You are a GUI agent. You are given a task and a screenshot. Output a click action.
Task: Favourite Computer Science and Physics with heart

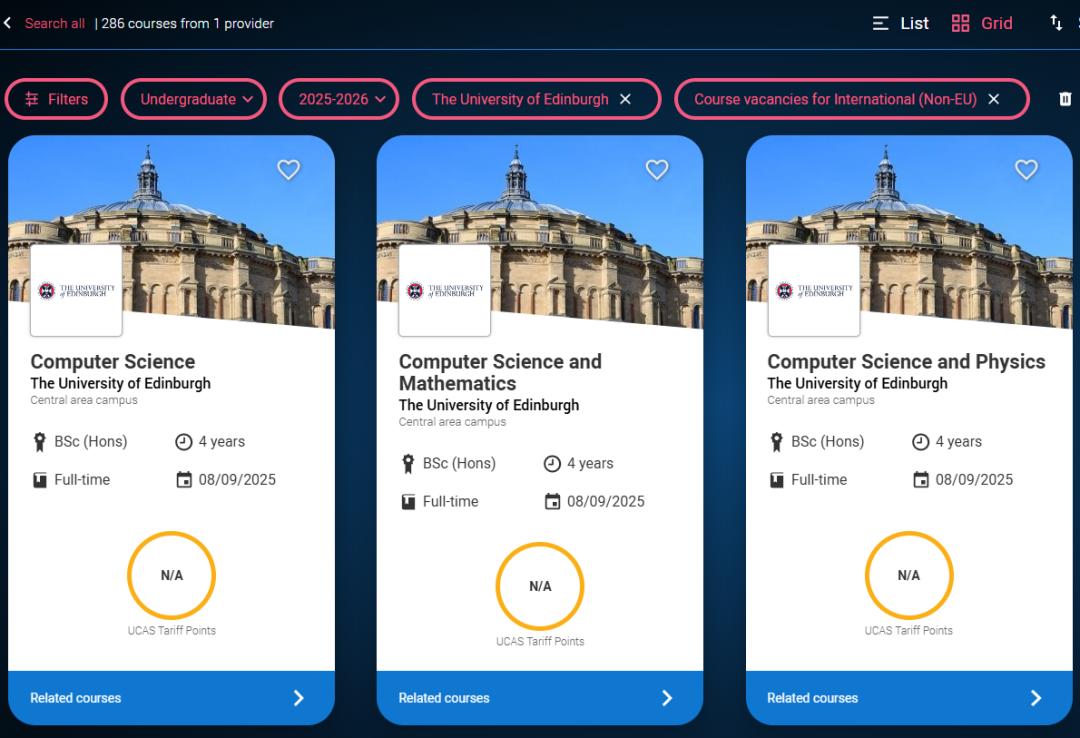click(1026, 170)
